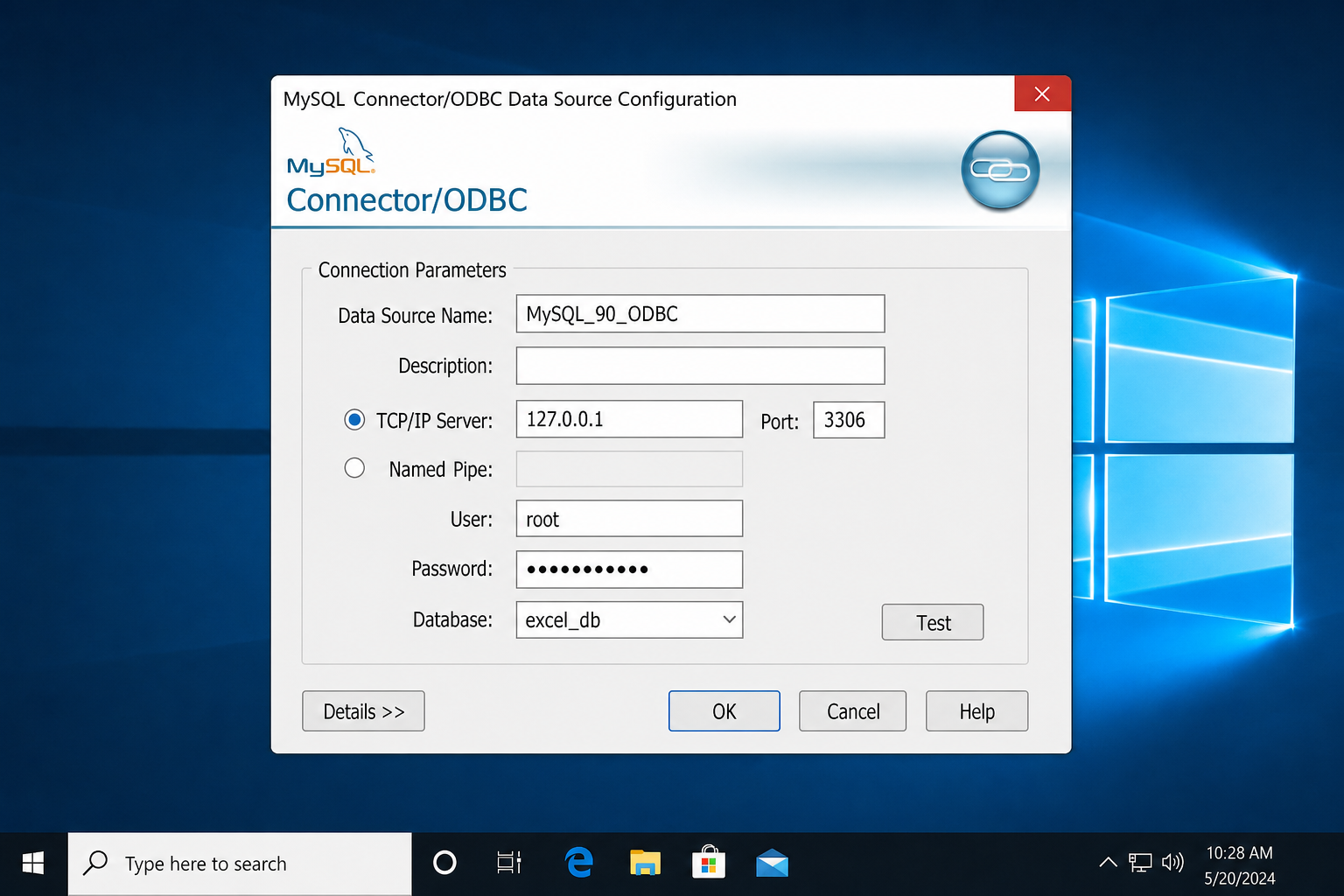Open File Explorer from taskbar

[645, 864]
